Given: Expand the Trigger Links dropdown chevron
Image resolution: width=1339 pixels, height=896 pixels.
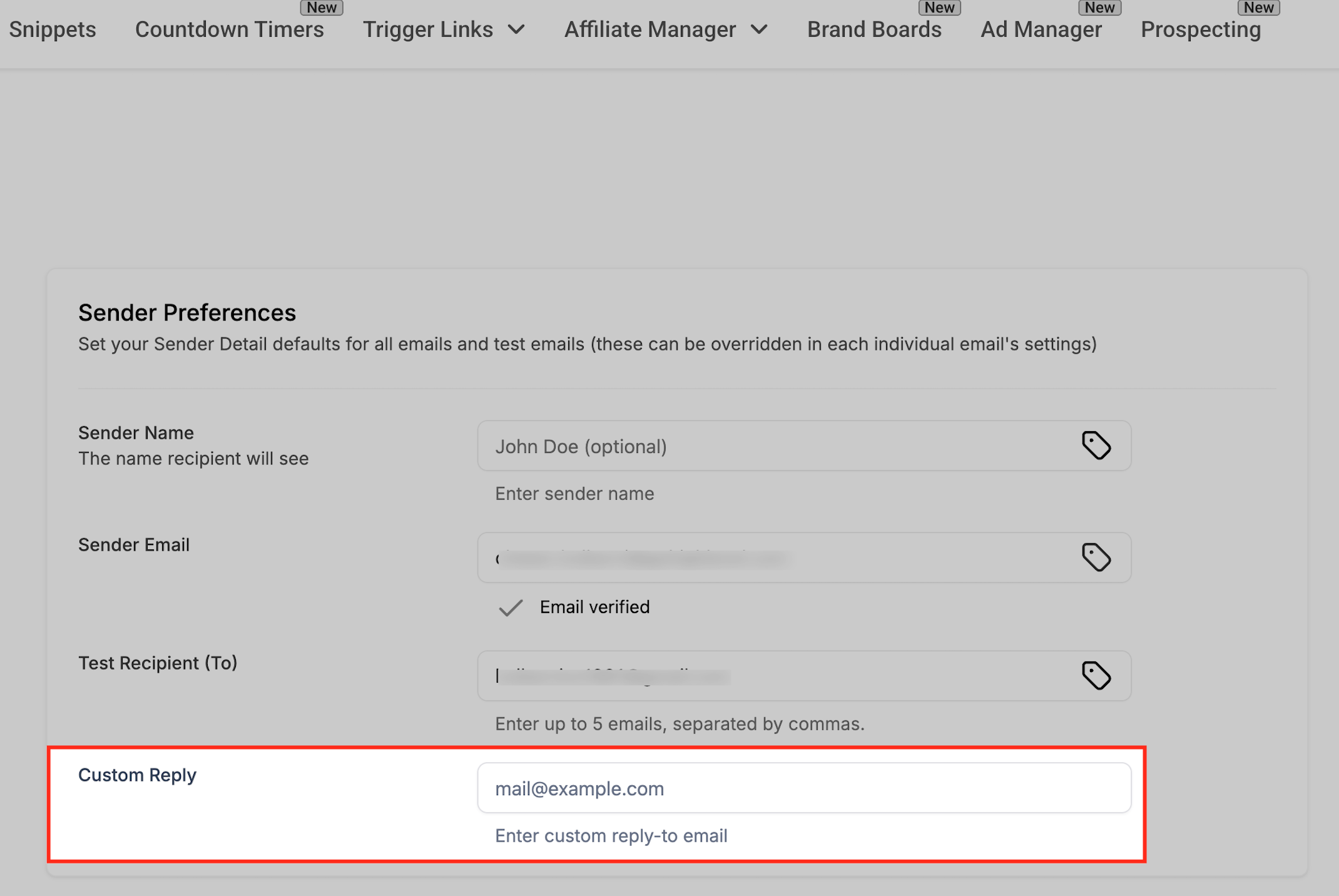Looking at the screenshot, I should (516, 29).
